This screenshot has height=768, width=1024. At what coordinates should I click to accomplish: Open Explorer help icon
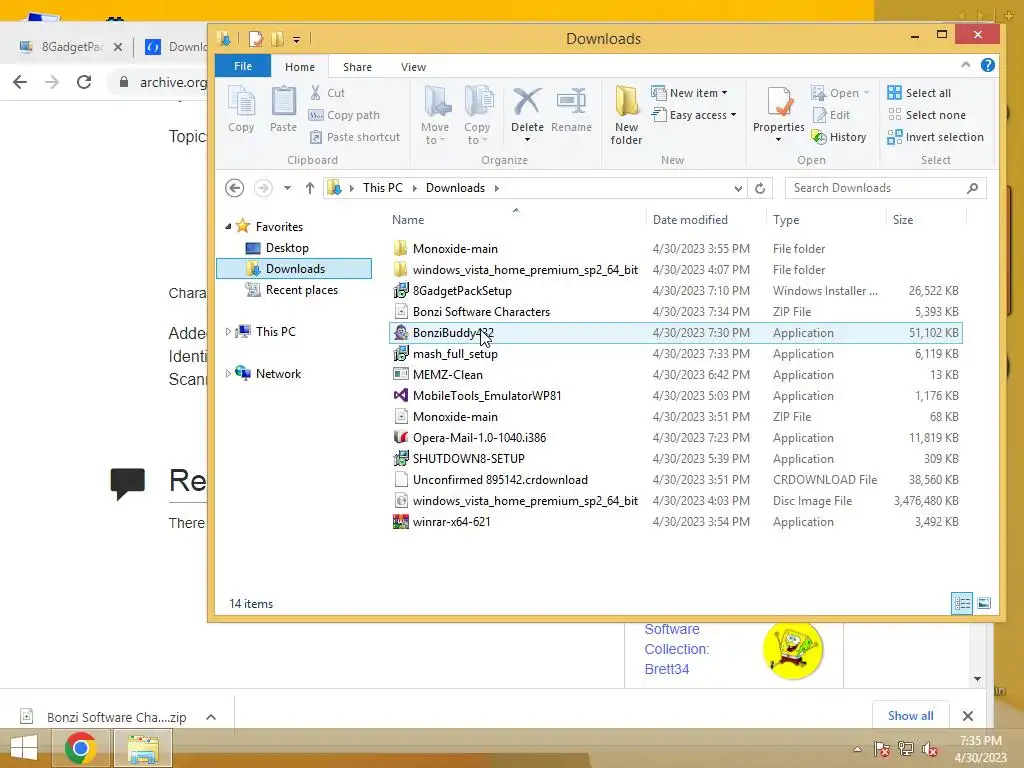click(x=987, y=65)
